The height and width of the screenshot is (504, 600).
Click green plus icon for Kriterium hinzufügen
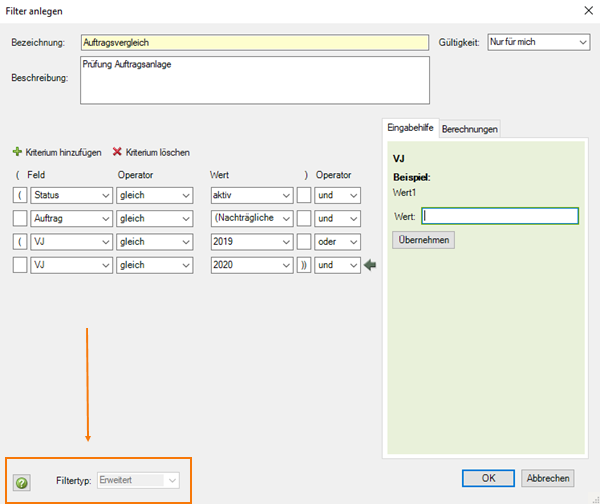tap(17, 152)
